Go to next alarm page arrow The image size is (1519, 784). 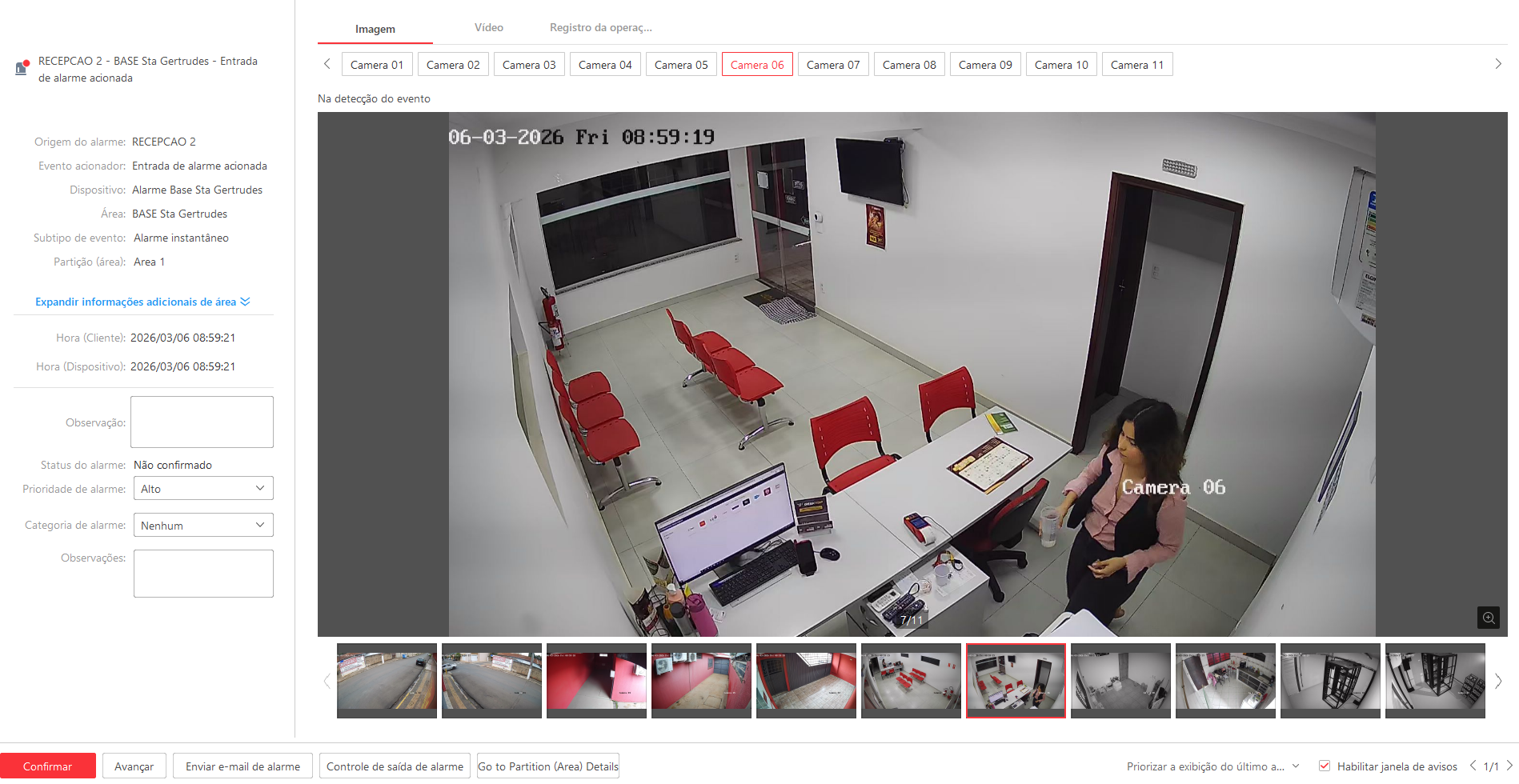point(1509,766)
